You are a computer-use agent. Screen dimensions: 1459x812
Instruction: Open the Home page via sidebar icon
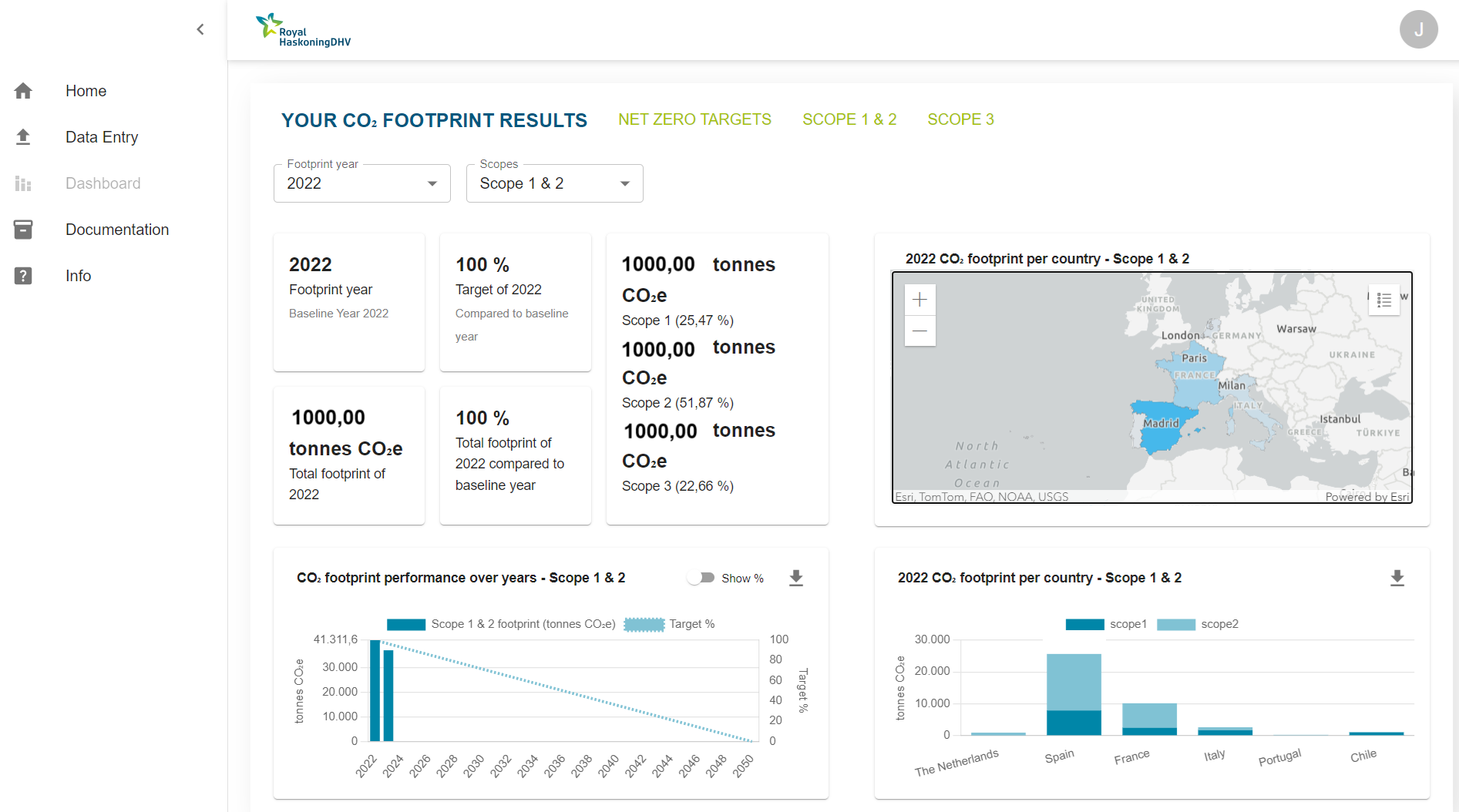point(23,90)
